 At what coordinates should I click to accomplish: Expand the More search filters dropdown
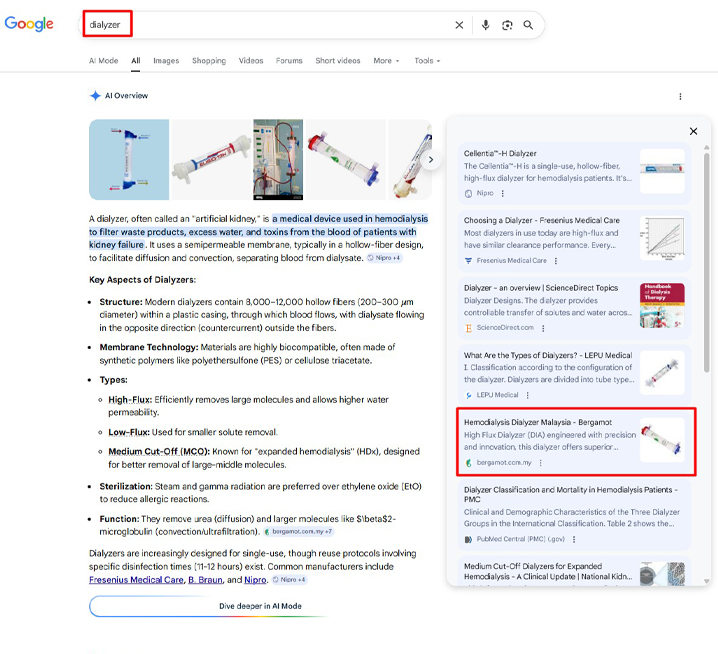pos(386,60)
